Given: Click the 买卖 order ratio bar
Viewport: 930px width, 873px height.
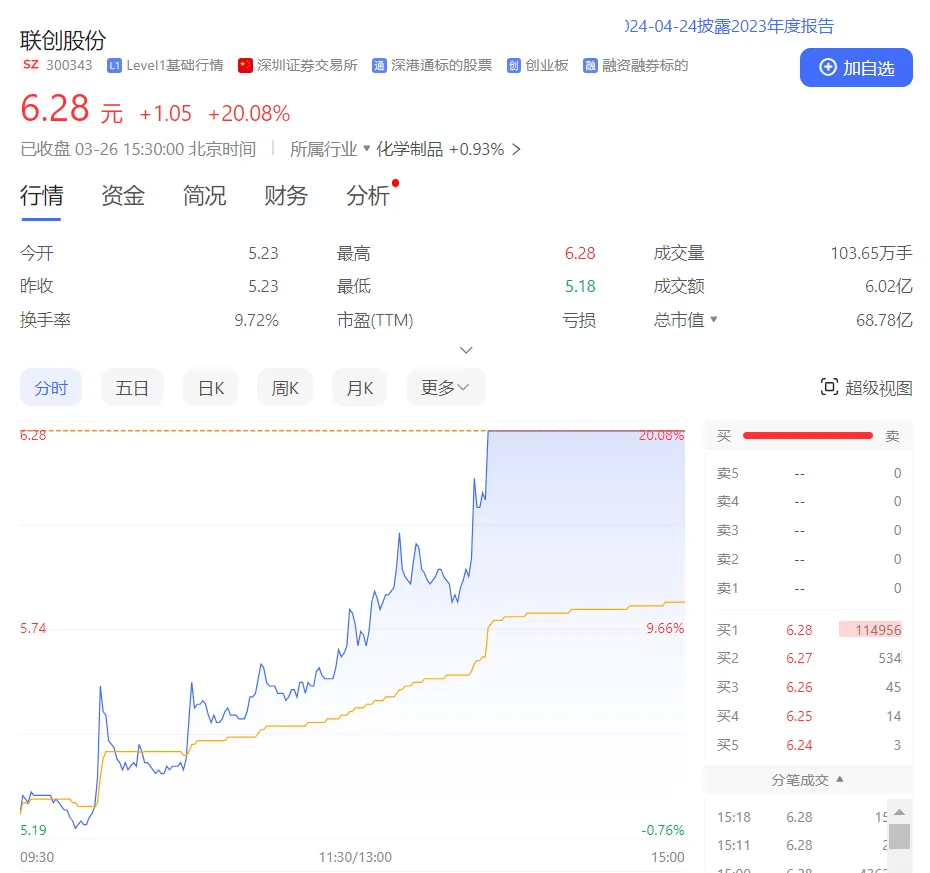Looking at the screenshot, I should pos(808,436).
